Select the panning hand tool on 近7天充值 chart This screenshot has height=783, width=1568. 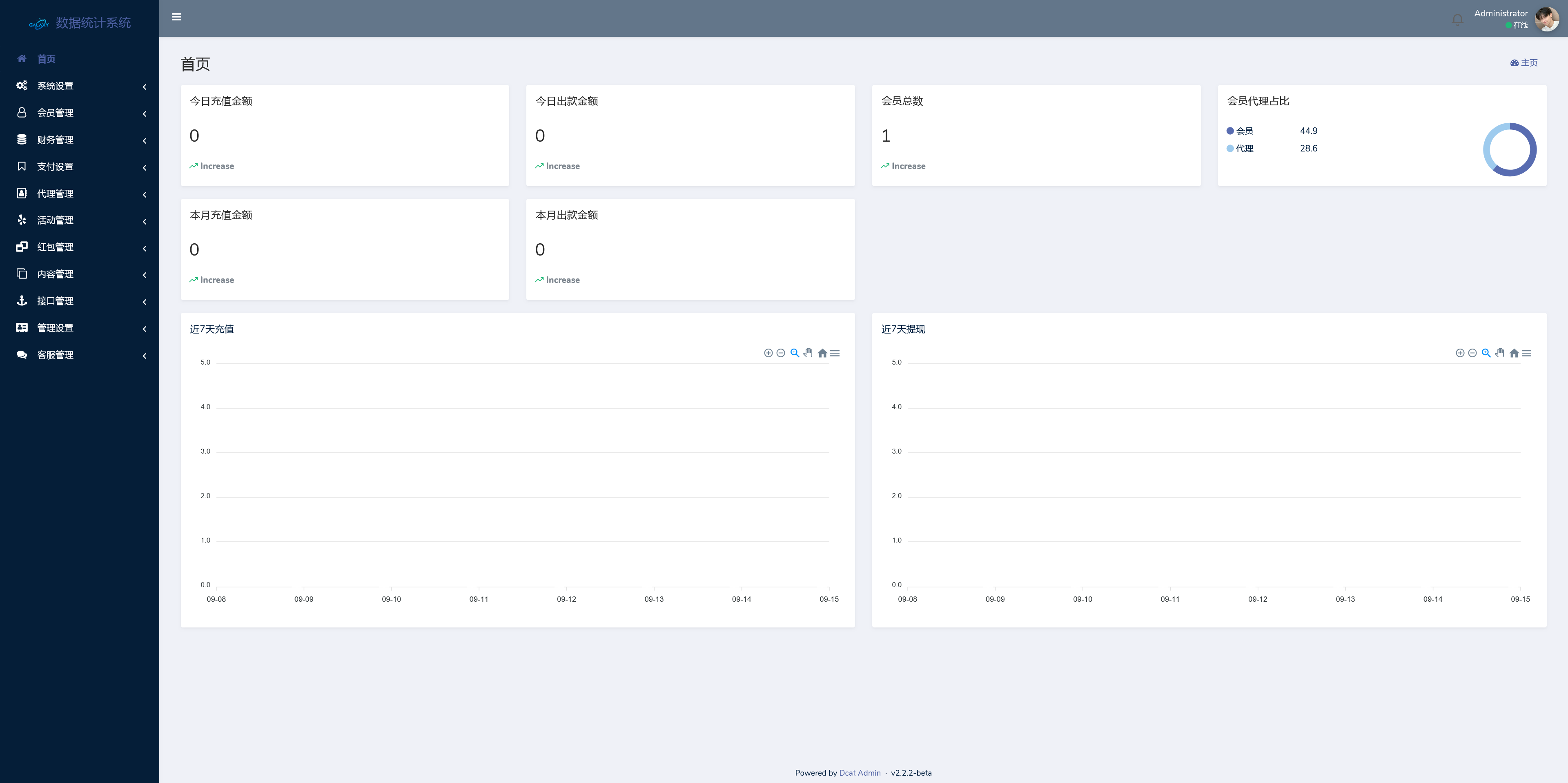808,353
